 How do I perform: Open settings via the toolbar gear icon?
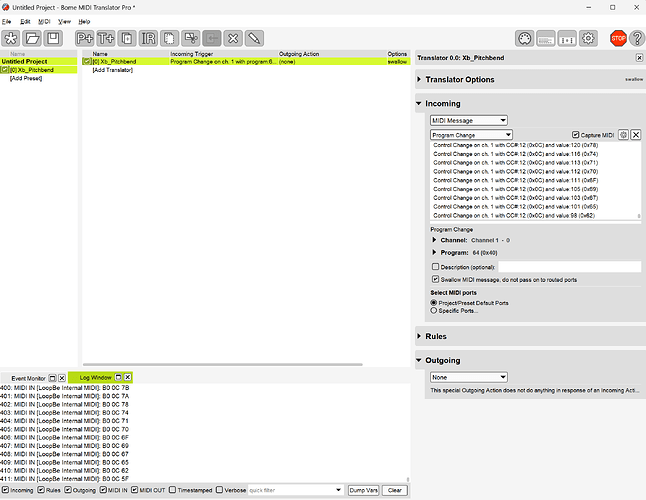click(588, 39)
